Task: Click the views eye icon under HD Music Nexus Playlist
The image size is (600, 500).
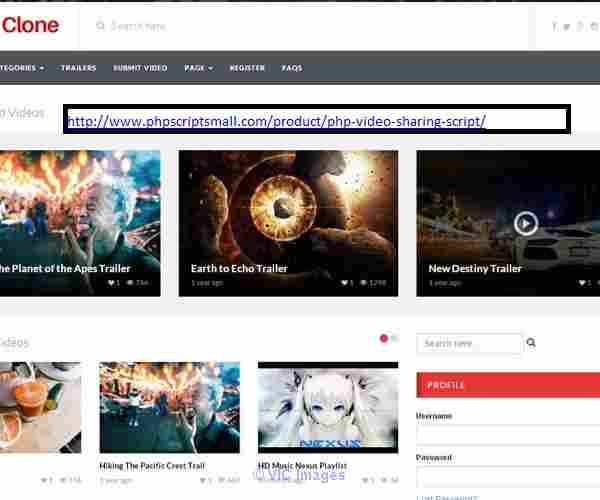Action: point(384,480)
